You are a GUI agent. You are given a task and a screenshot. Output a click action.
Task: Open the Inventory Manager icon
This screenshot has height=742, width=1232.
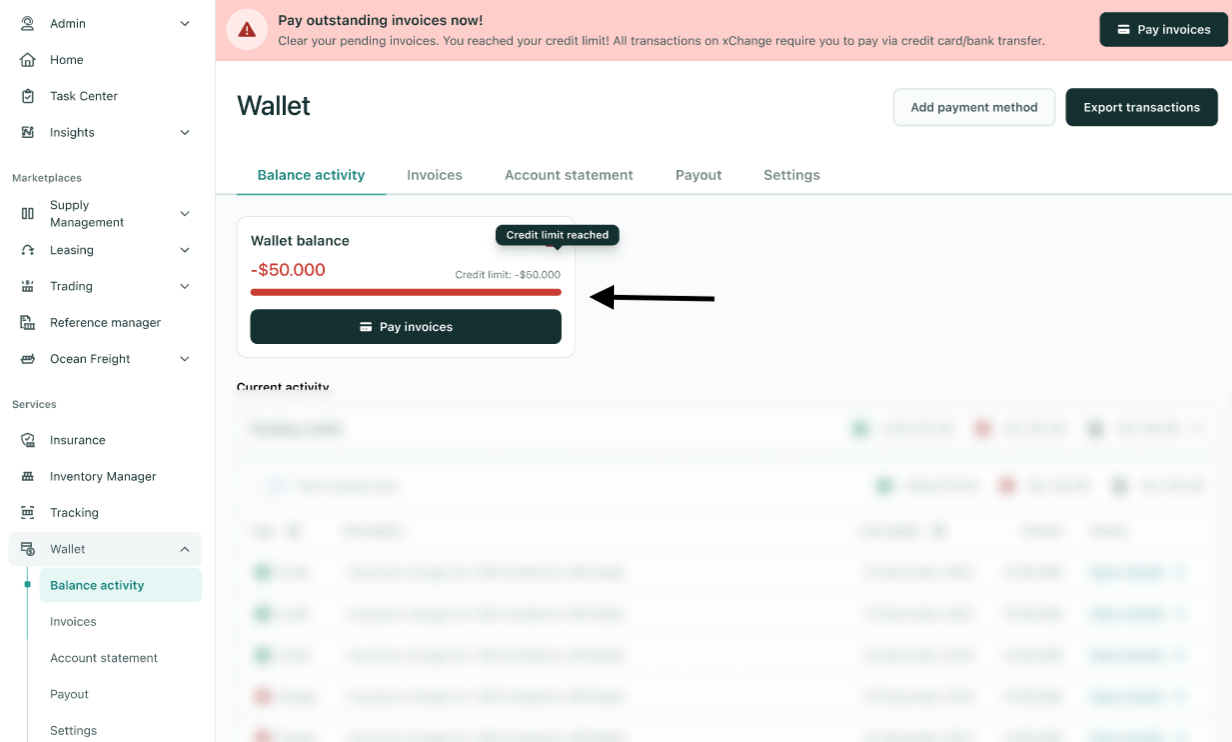coord(29,476)
